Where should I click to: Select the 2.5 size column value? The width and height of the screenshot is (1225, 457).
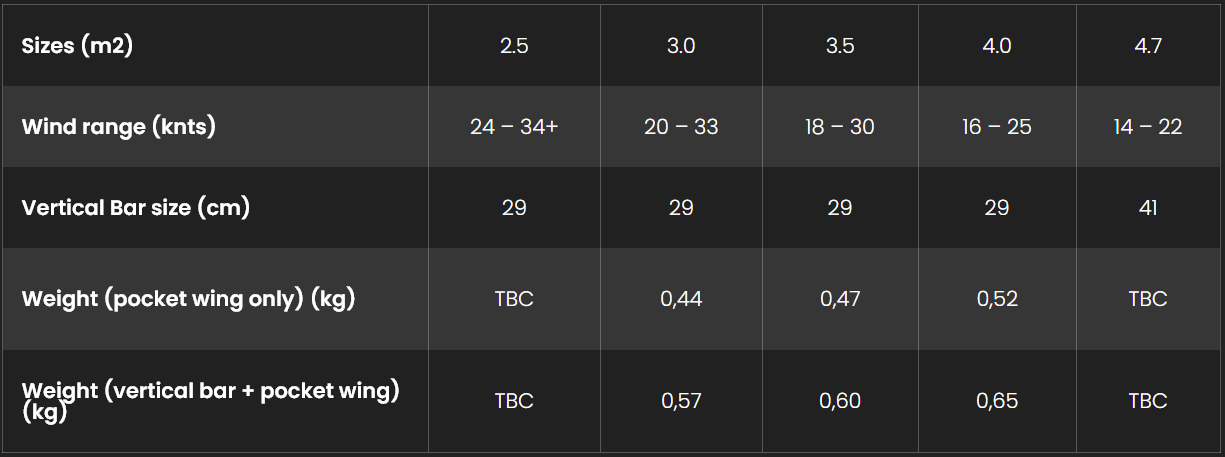pos(514,46)
